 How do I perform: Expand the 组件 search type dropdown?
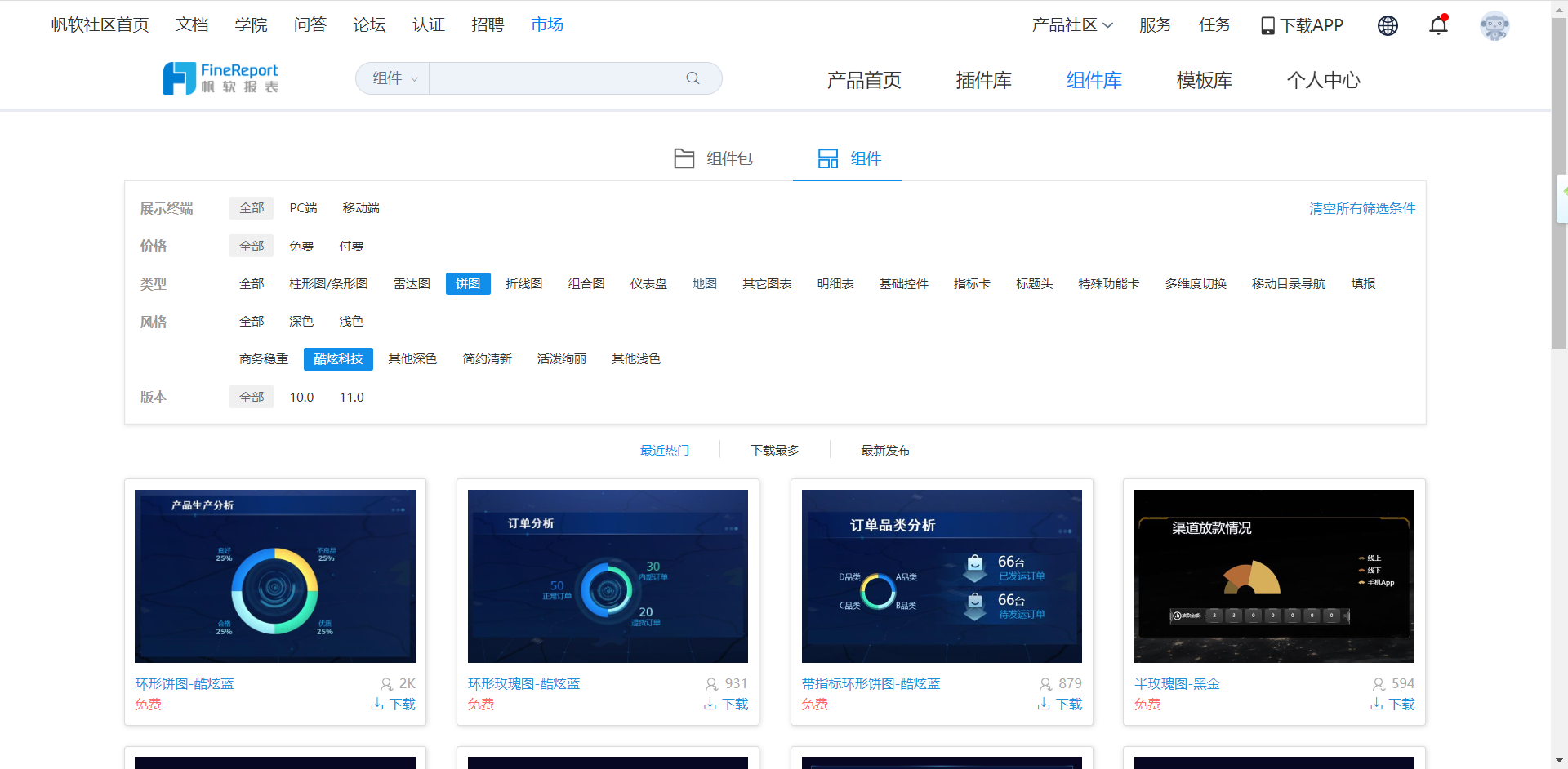pos(394,78)
